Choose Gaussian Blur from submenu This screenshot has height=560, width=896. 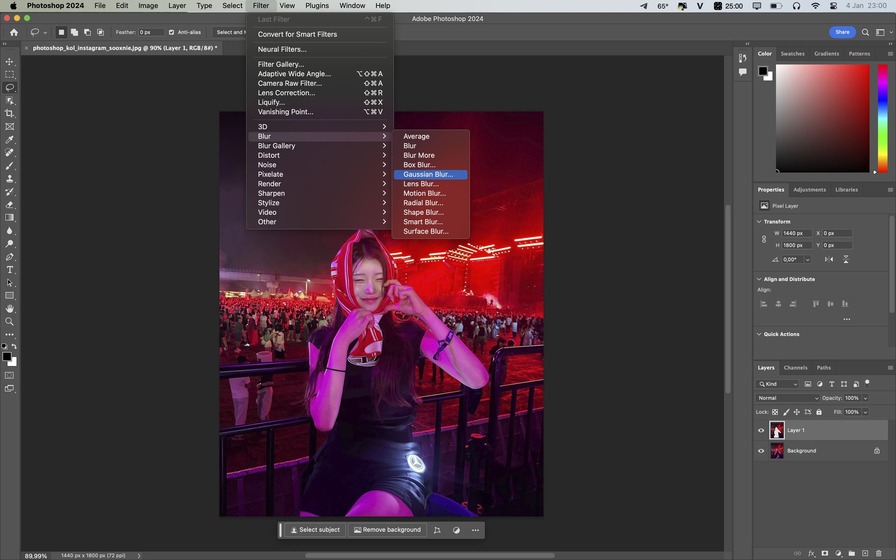[x=430, y=175]
